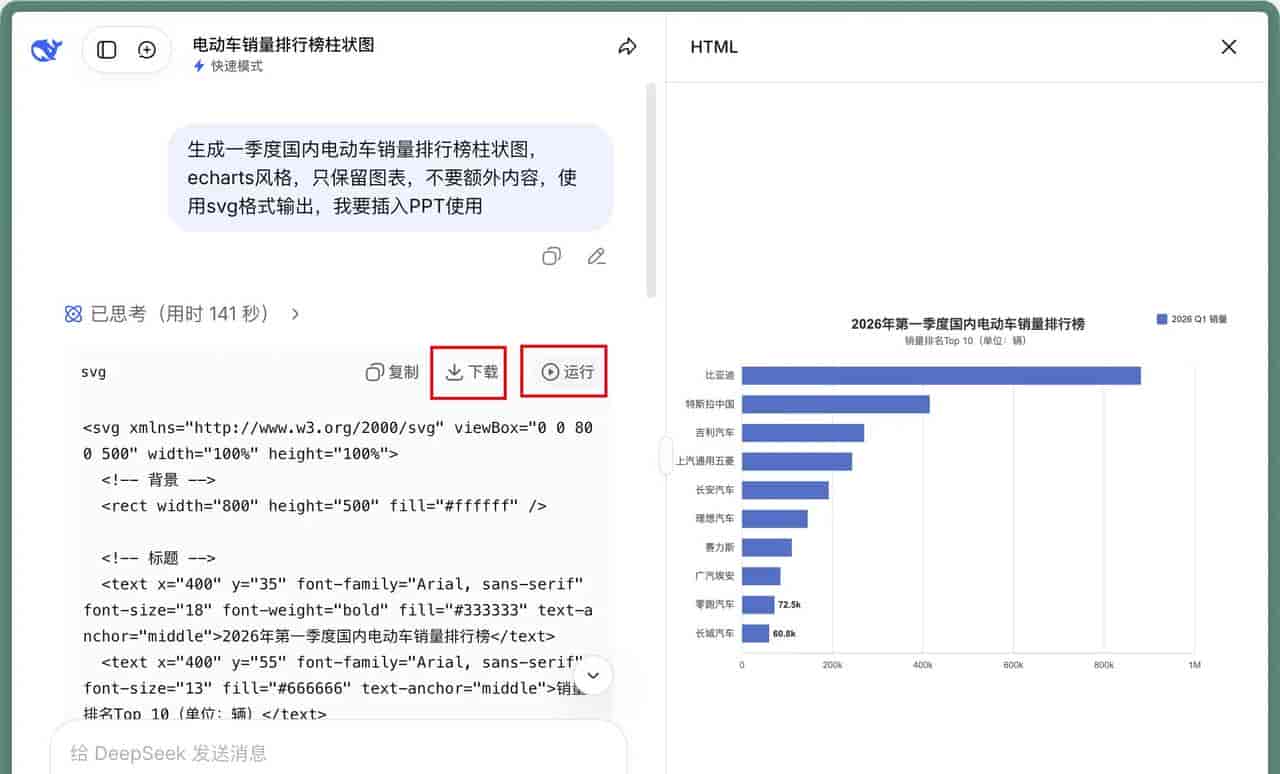
Task: Click the 上汽通用五菱 label in chart
Action: [x=706, y=462]
